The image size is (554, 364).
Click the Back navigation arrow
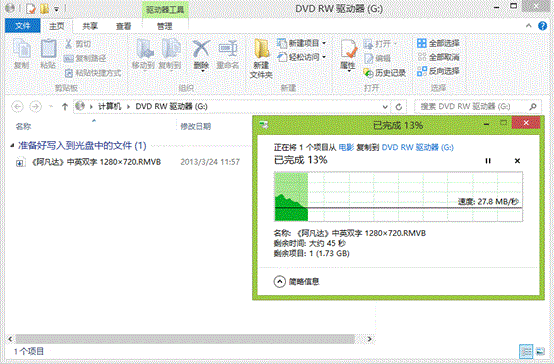[x=17, y=106]
